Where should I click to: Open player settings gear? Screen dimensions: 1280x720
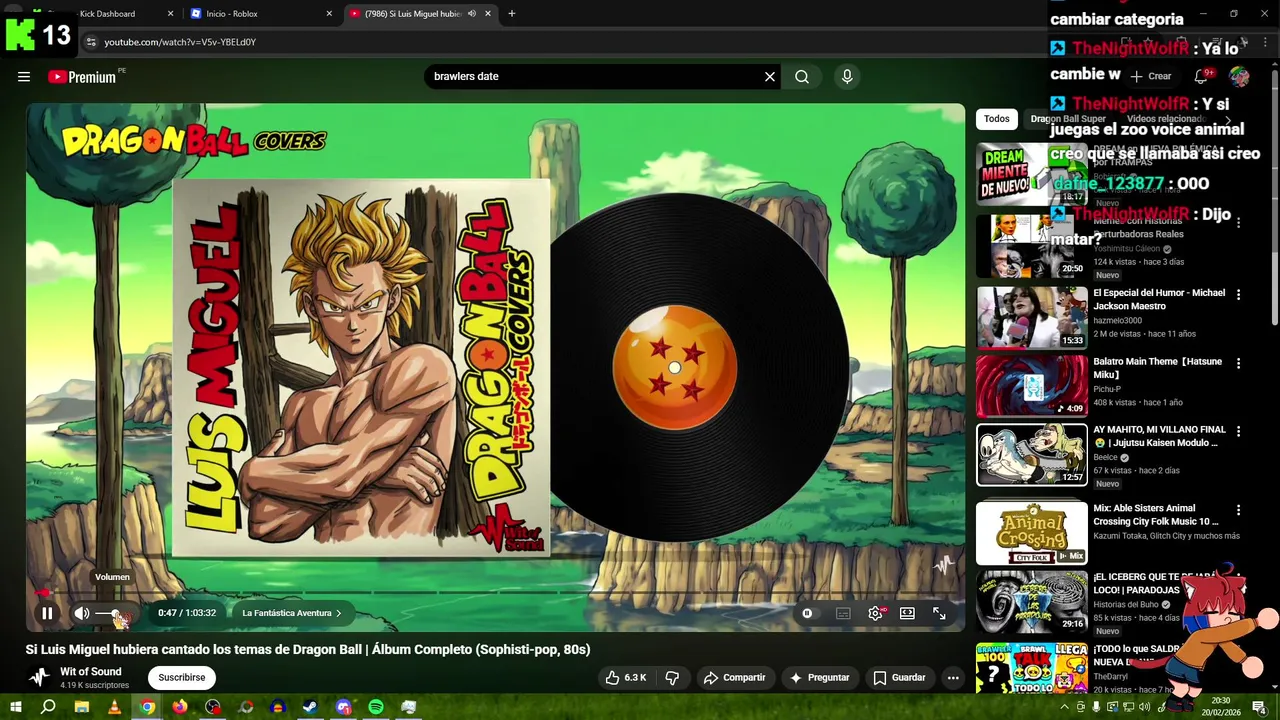click(x=875, y=613)
